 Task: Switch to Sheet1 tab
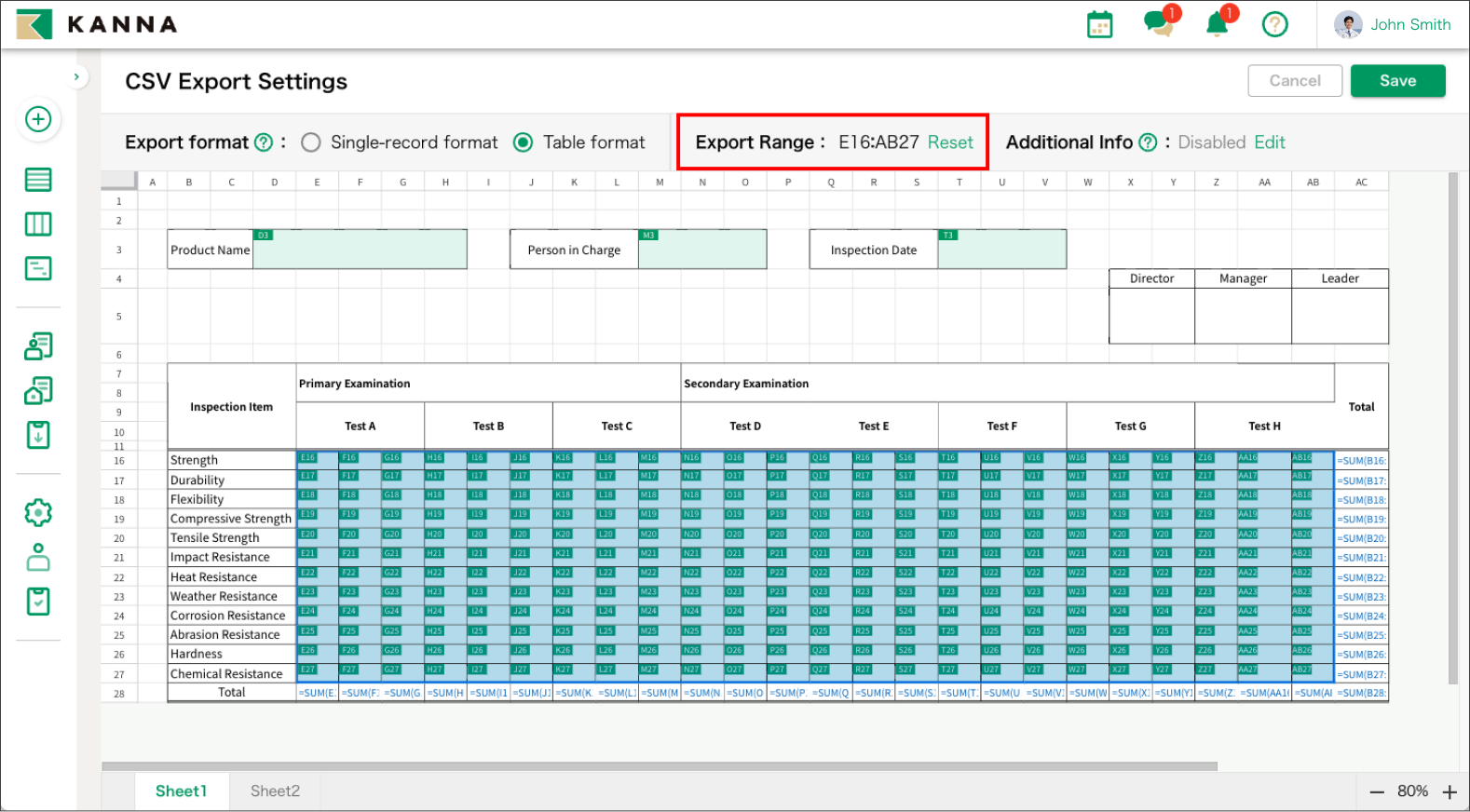point(181,791)
